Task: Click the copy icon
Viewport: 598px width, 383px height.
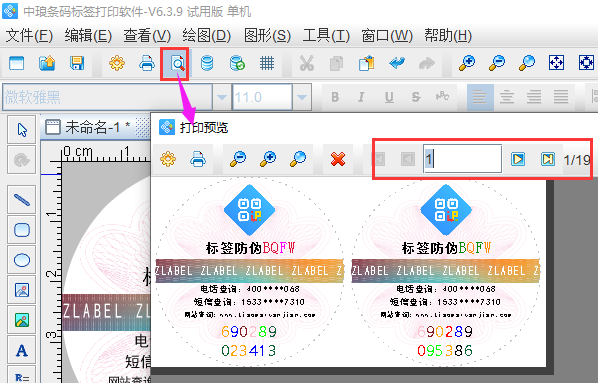Action: (336, 63)
